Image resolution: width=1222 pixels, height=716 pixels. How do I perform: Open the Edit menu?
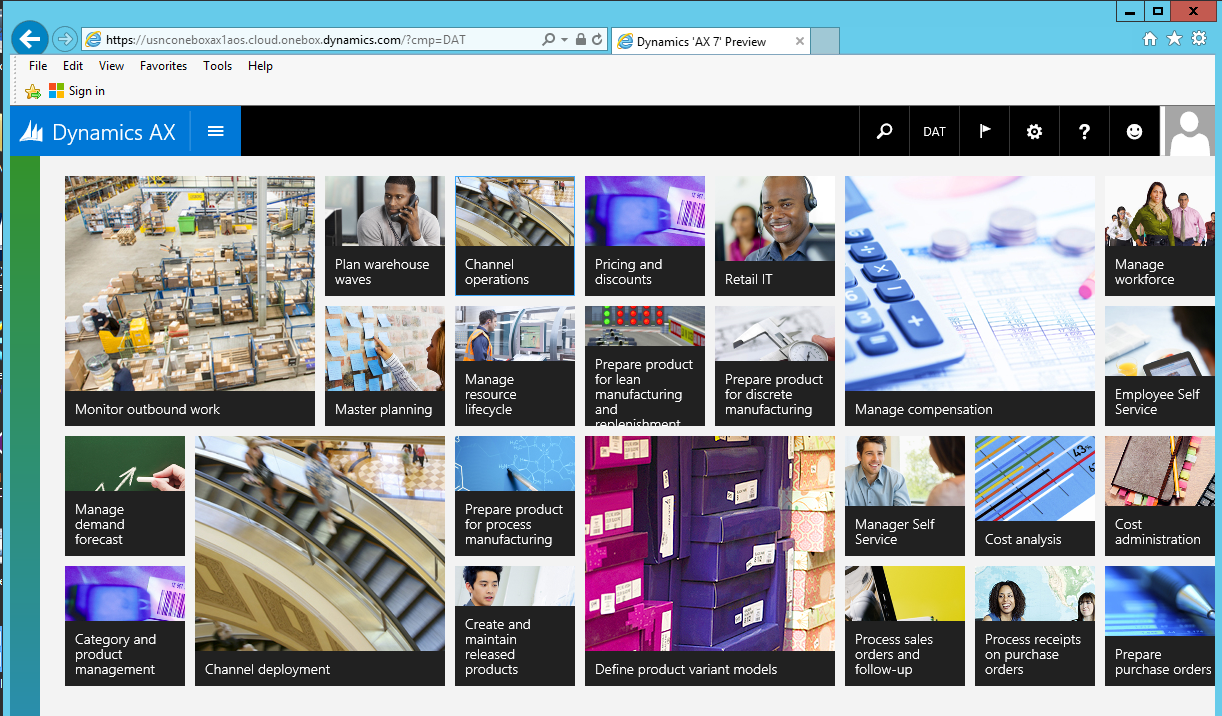tap(73, 66)
